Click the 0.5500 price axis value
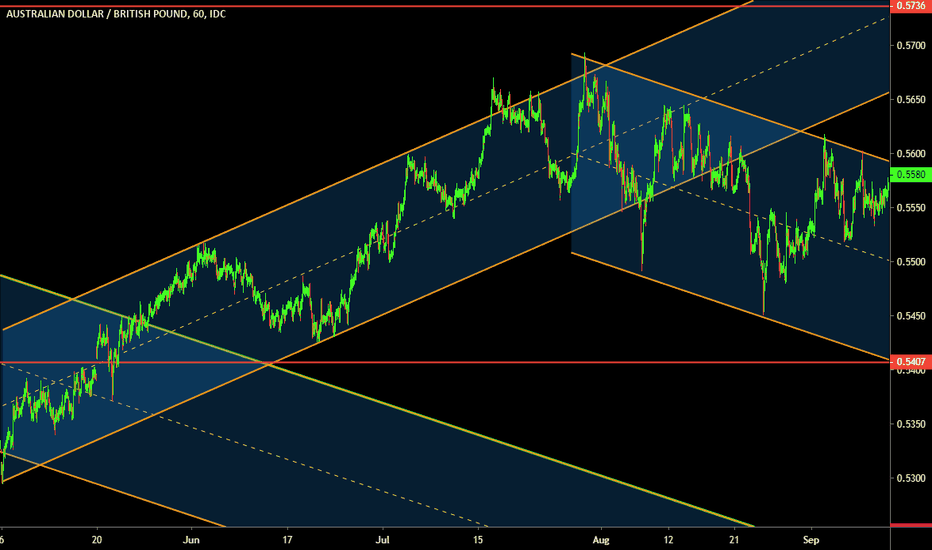The image size is (932, 550). coord(911,262)
